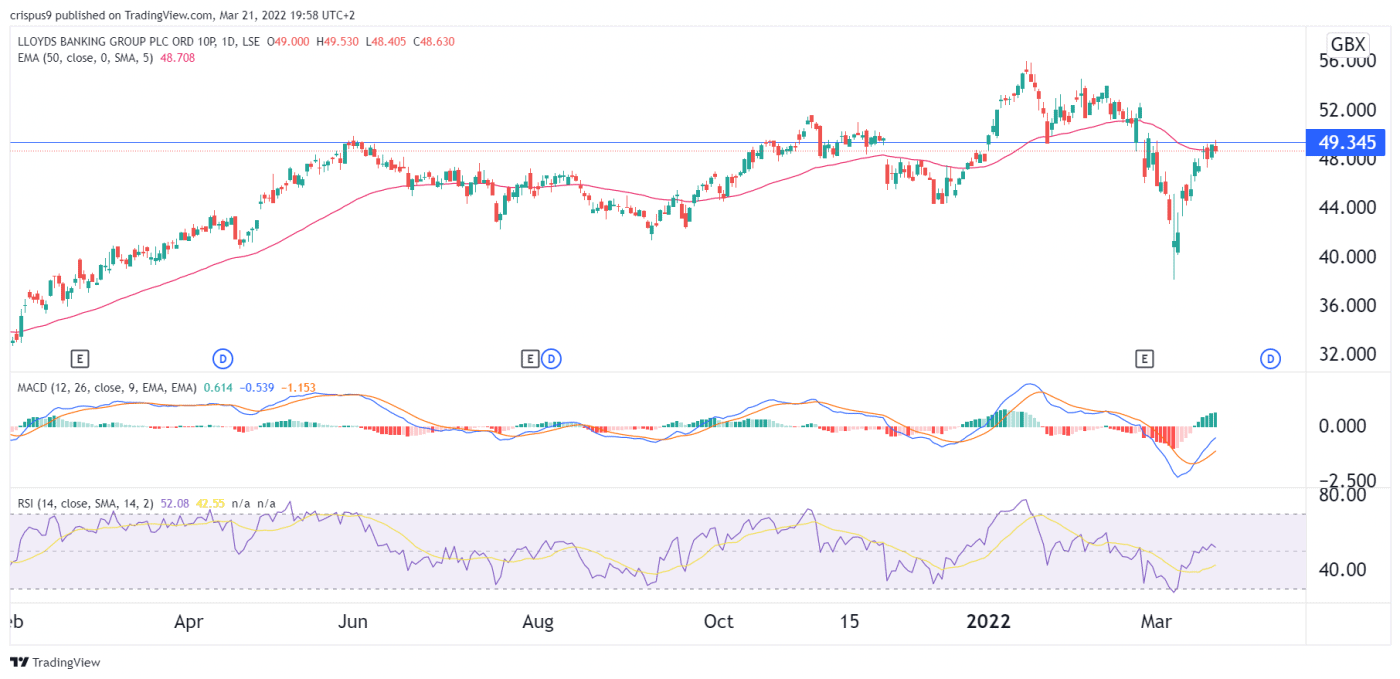Click the earnings "E" marker near February
The height and width of the screenshot is (679, 1400).
coord(80,358)
